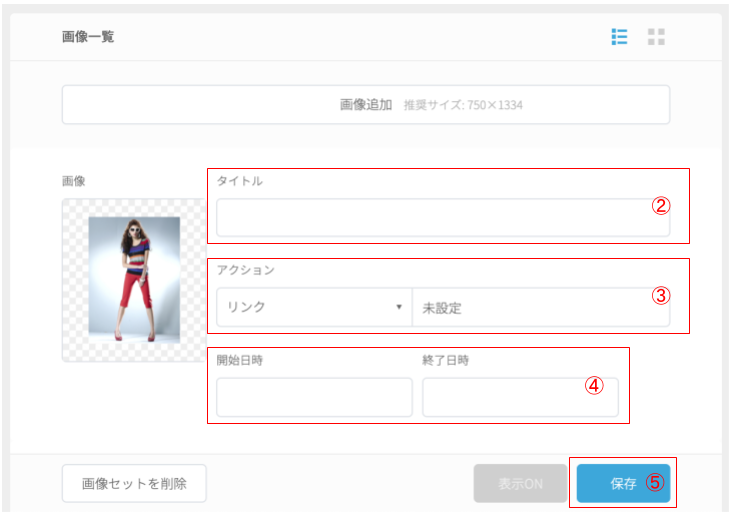732x515 pixels.
Task: Focus the タイトル text input field
Action: point(443,218)
